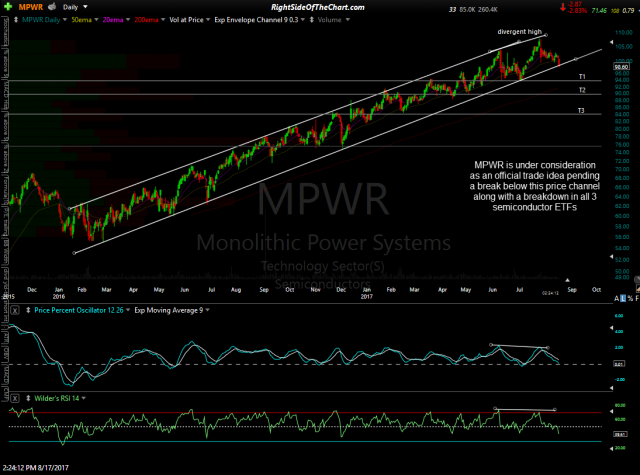Click the MPWR trade idea note text
The width and height of the screenshot is (640, 475).
tap(534, 186)
